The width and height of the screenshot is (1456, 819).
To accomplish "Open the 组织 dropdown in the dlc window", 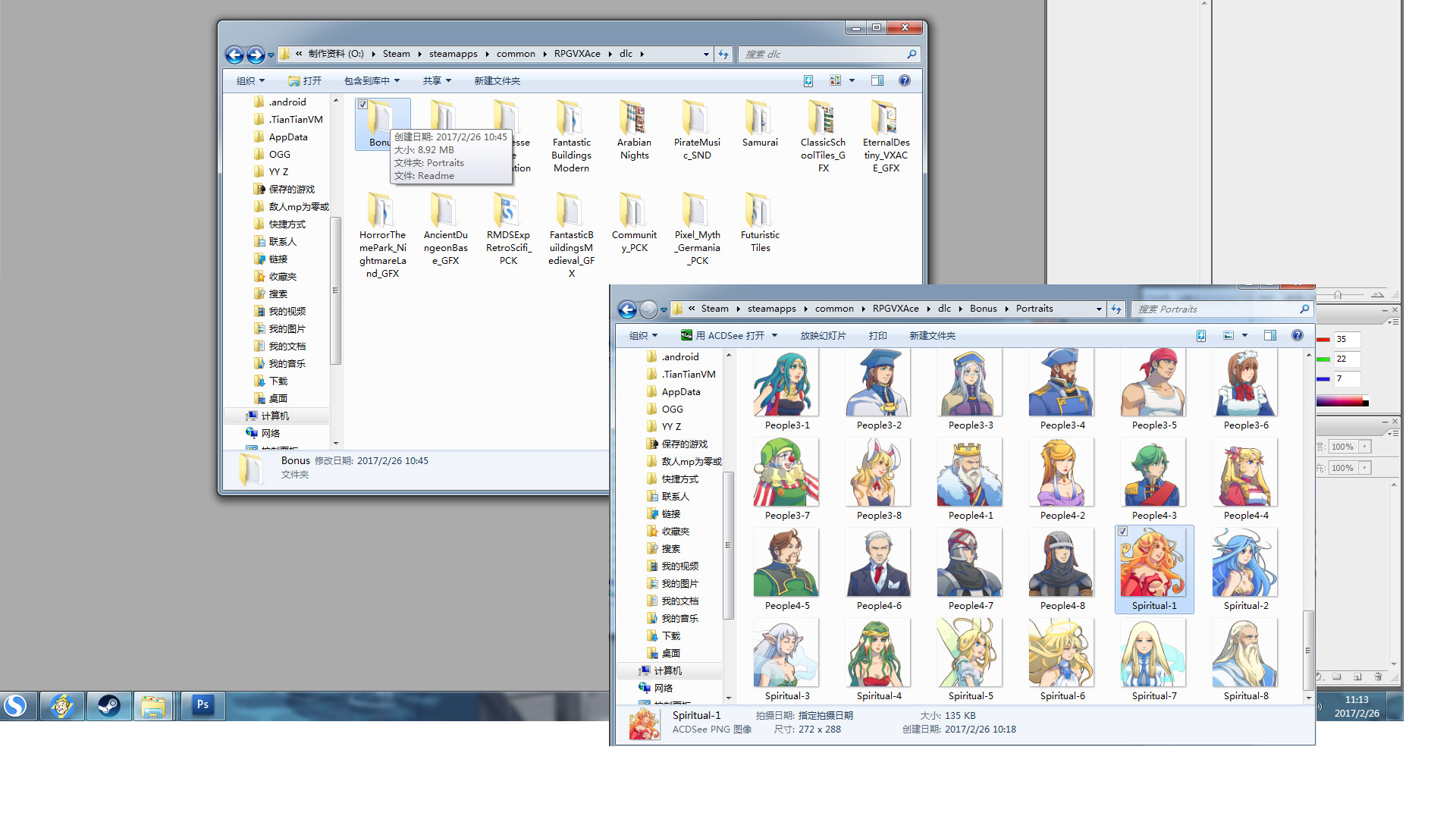I will [x=250, y=81].
